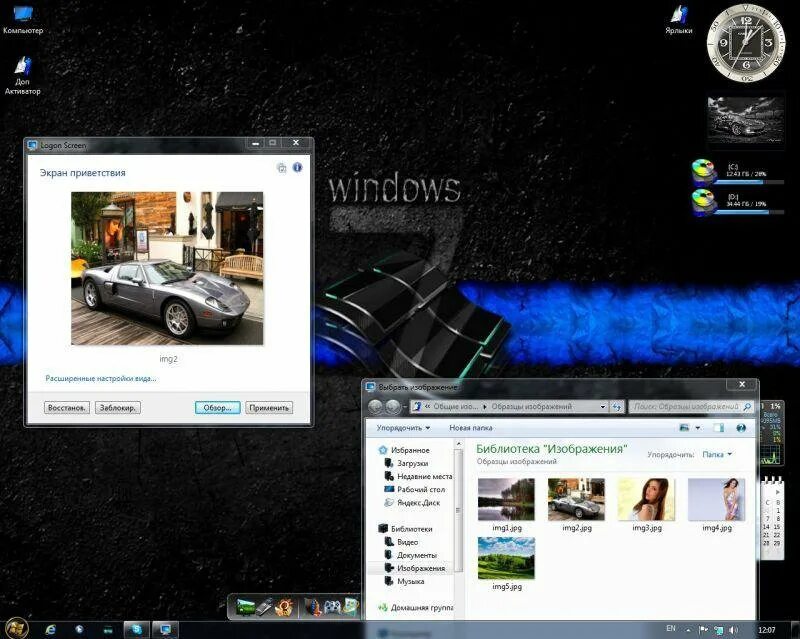Click the search magnifier icon
Image resolution: width=800 pixels, height=639 pixels.
coord(747,407)
